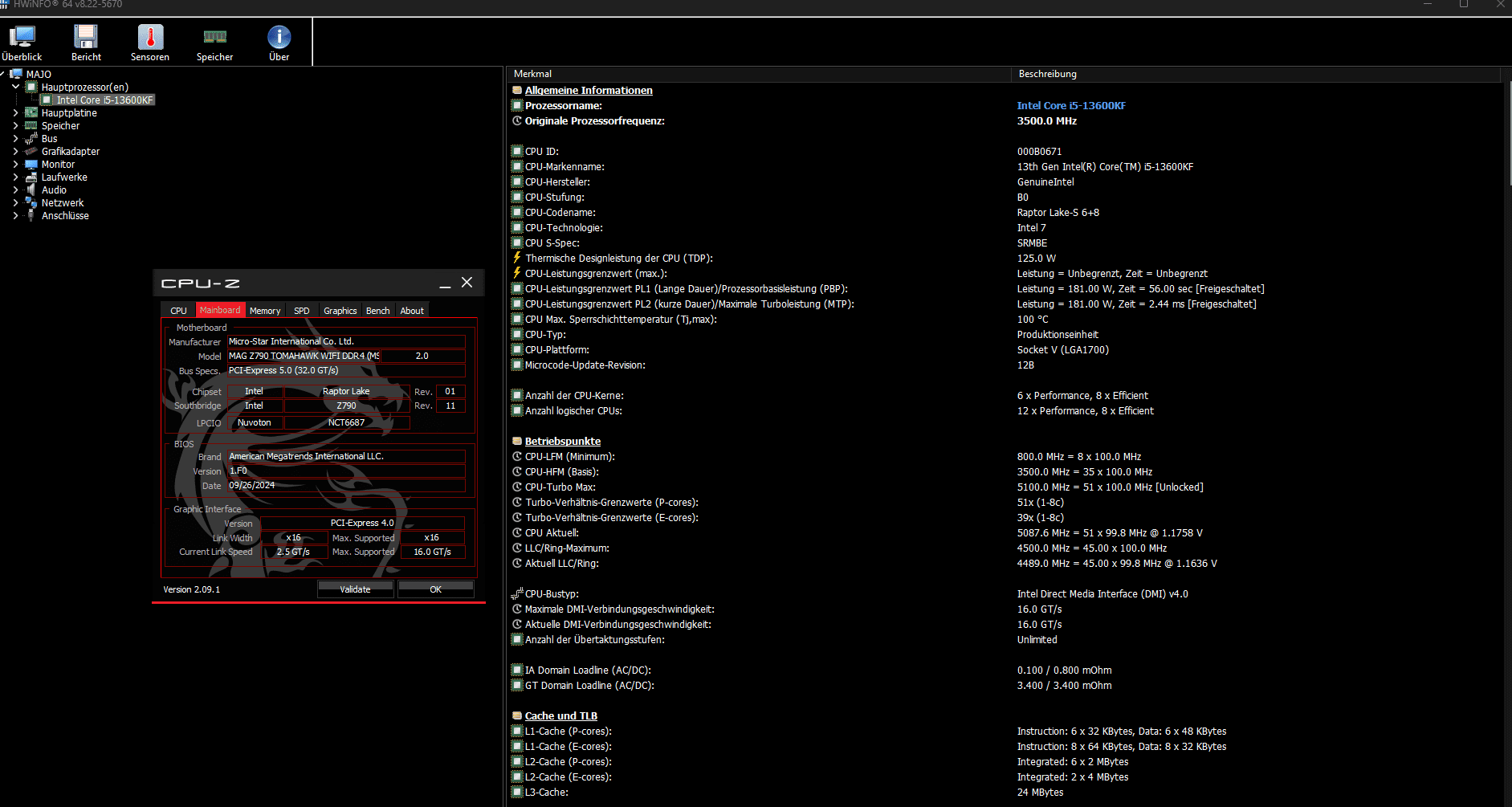Click the Allgemeine Informationen section icon

[x=517, y=90]
